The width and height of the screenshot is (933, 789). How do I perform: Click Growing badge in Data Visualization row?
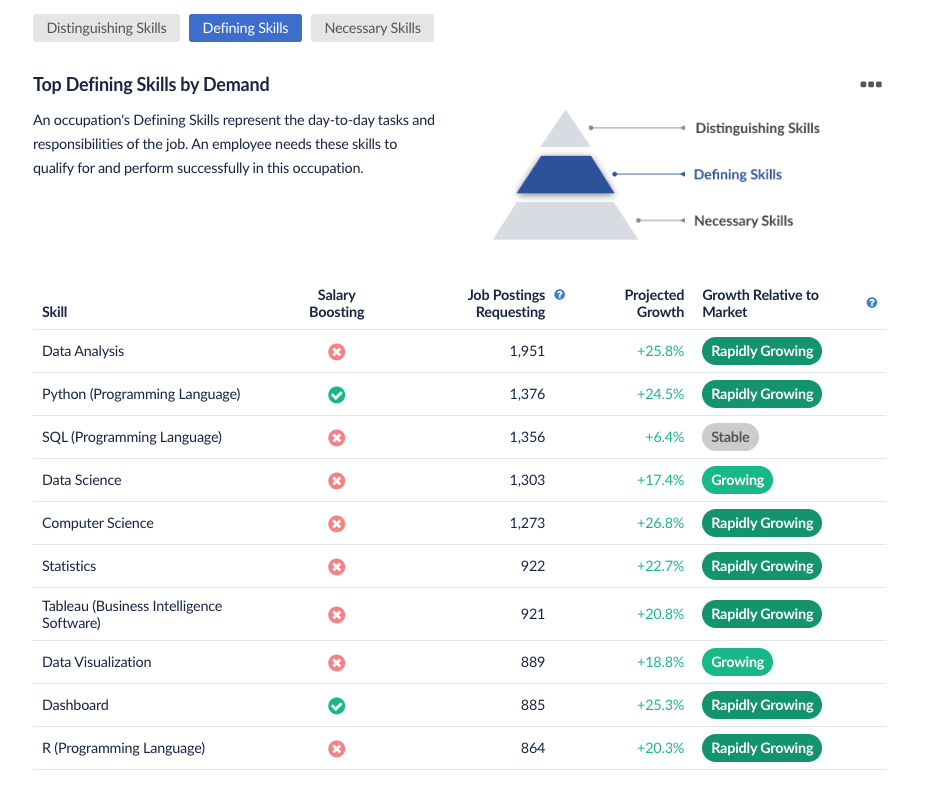(737, 662)
